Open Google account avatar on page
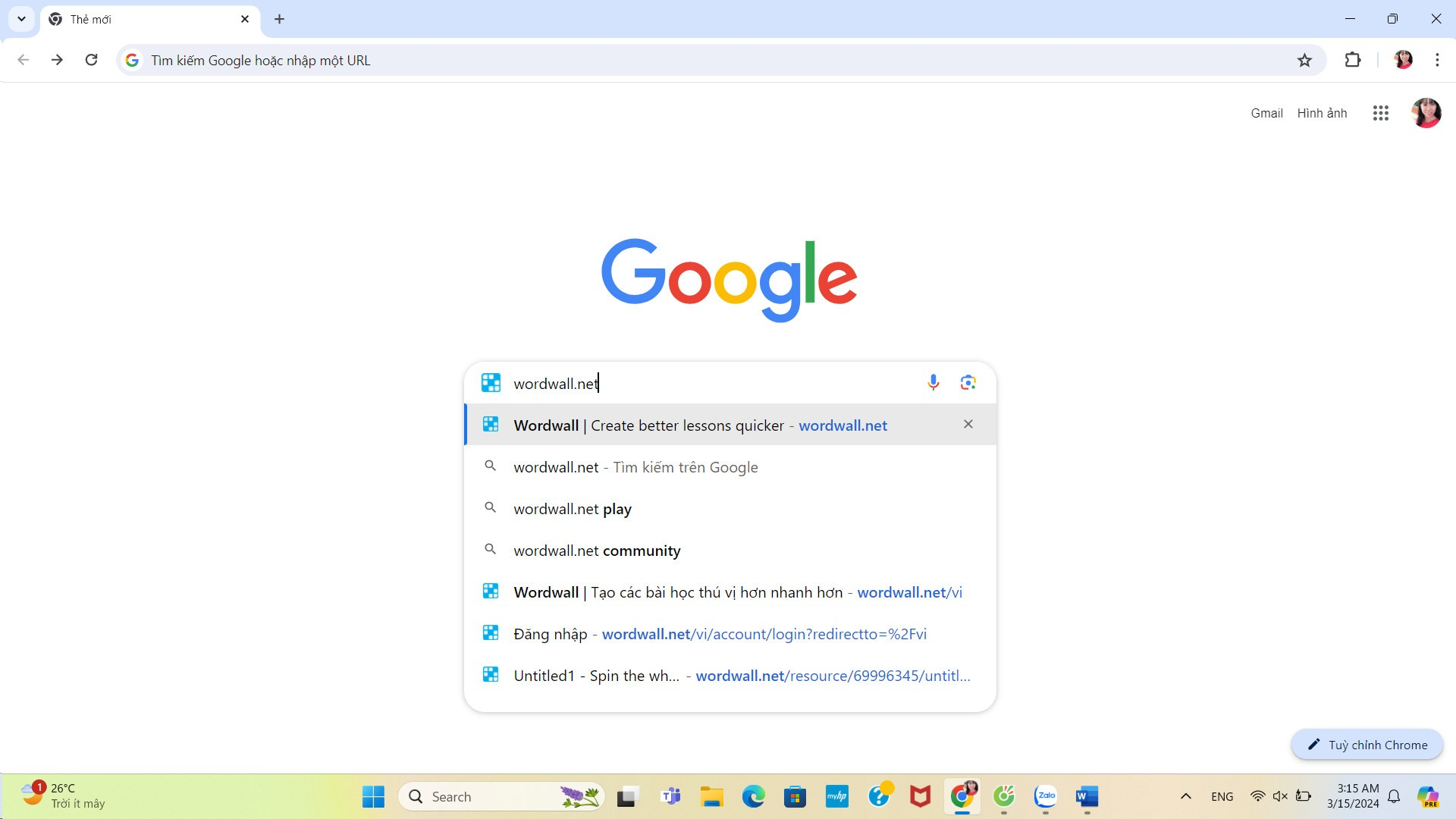Viewport: 1456px width, 819px height. 1426,113
